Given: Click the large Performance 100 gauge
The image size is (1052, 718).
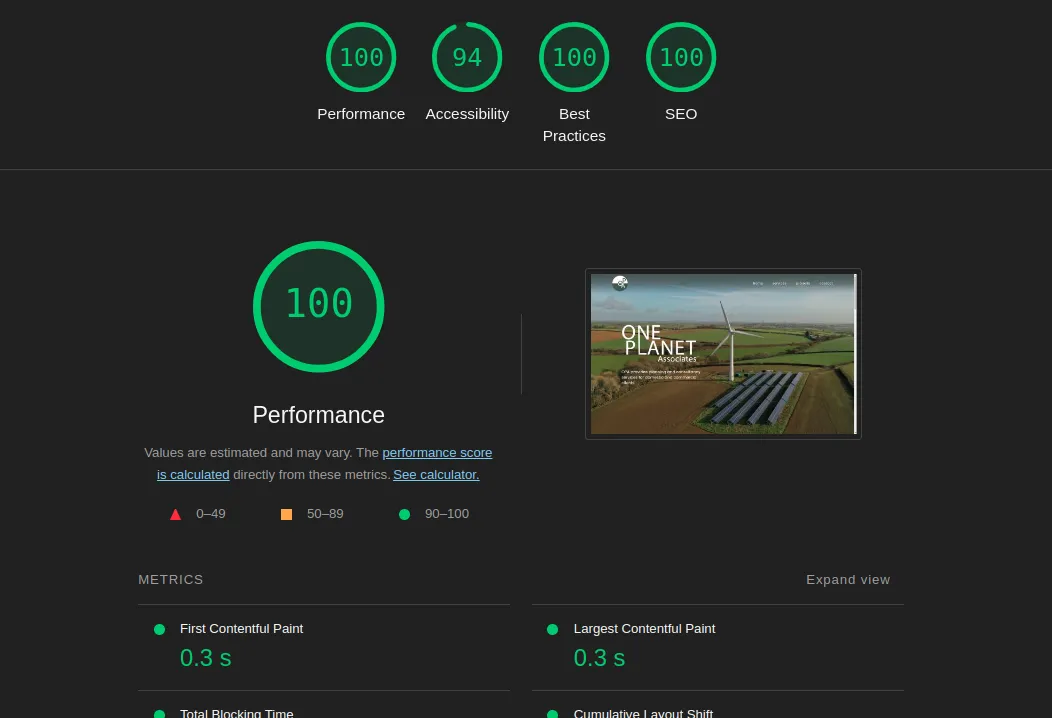Looking at the screenshot, I should [x=319, y=306].
